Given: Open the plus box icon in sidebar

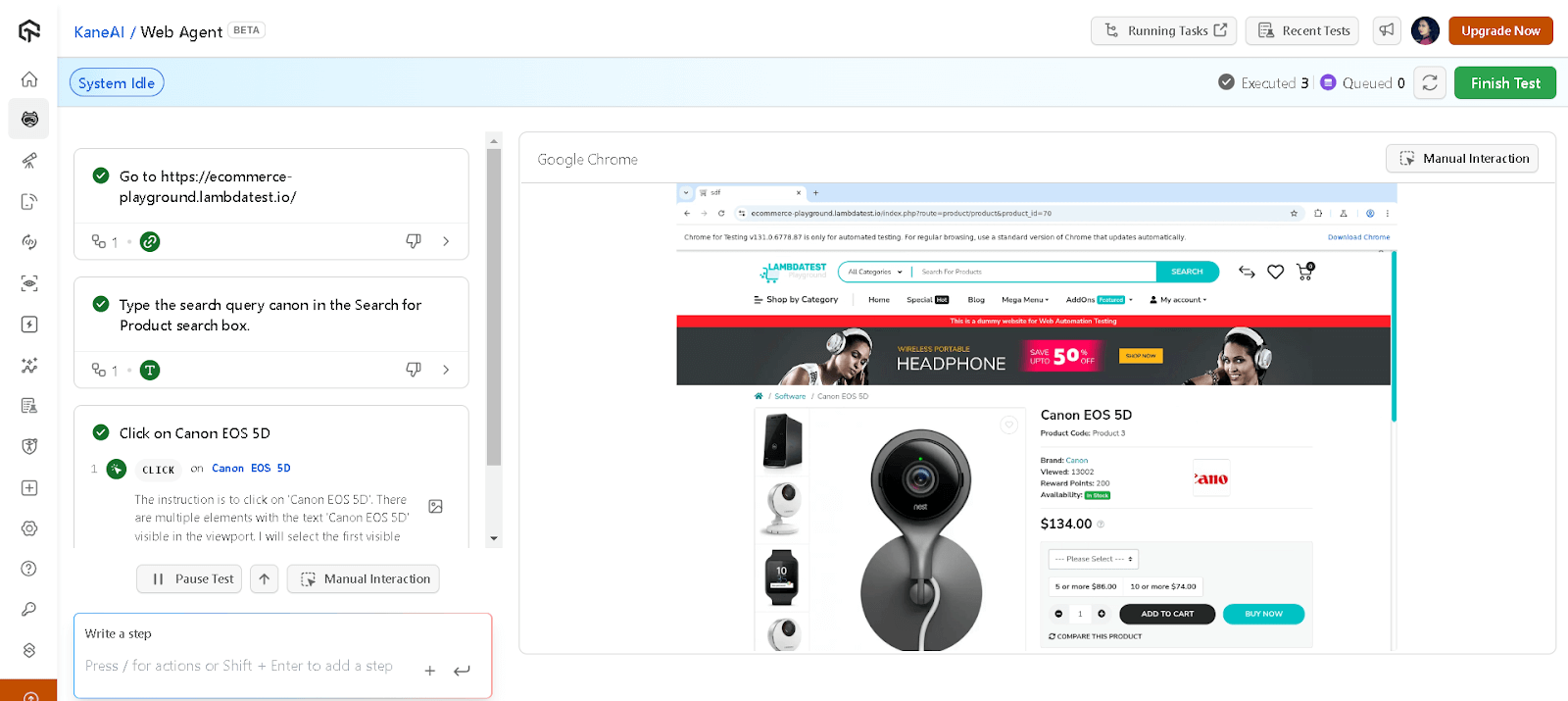Looking at the screenshot, I should [x=29, y=487].
